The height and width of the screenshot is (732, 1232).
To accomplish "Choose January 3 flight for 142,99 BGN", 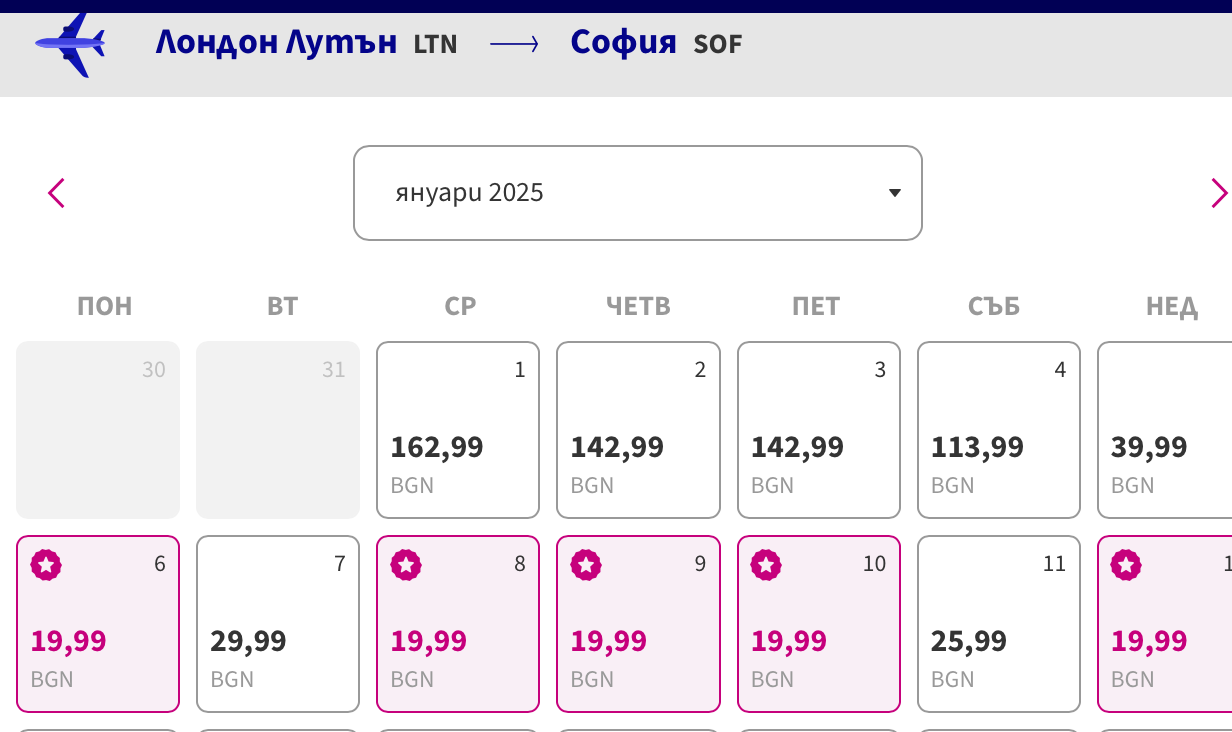I will (x=818, y=430).
